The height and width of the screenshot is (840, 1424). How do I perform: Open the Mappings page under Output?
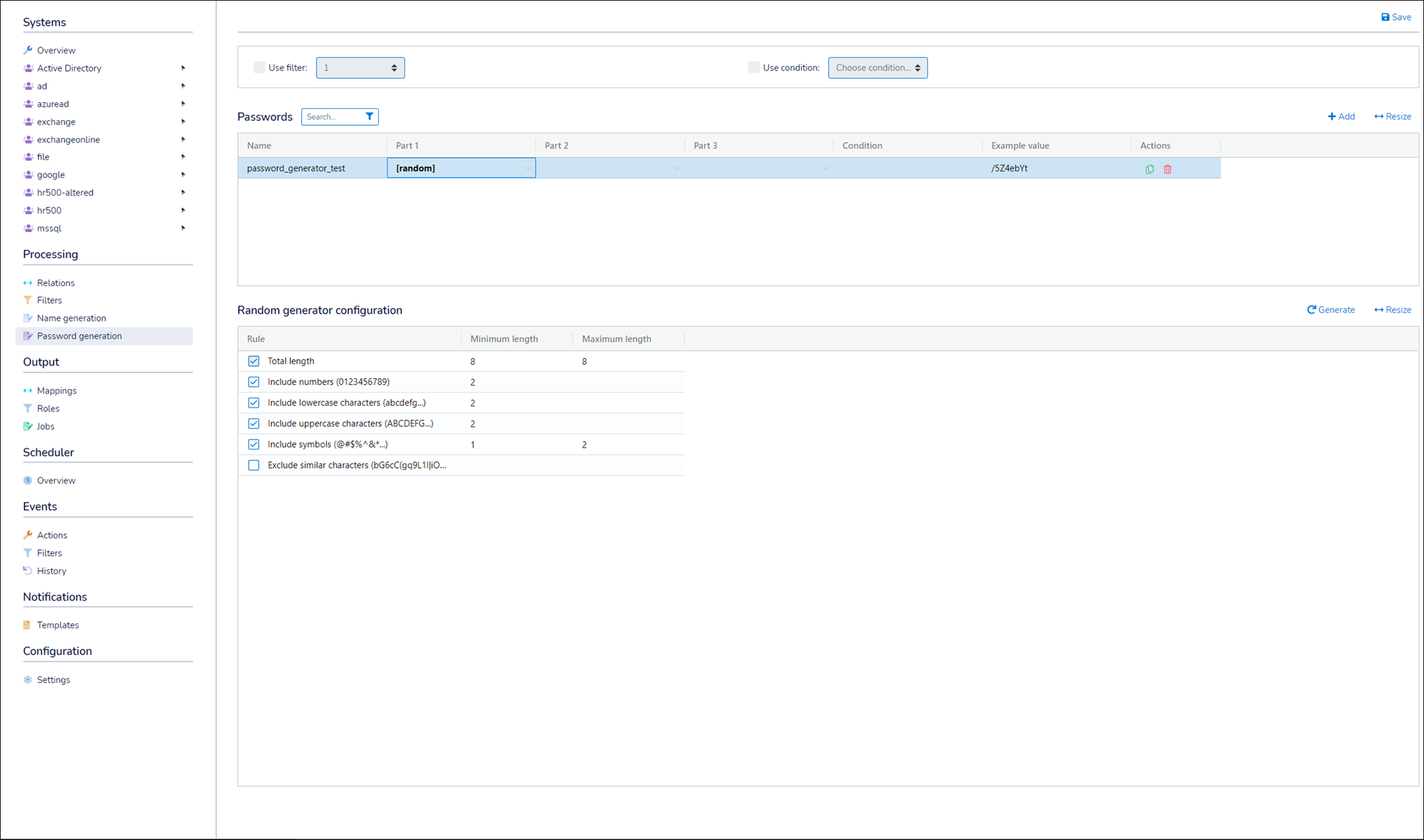(x=56, y=391)
